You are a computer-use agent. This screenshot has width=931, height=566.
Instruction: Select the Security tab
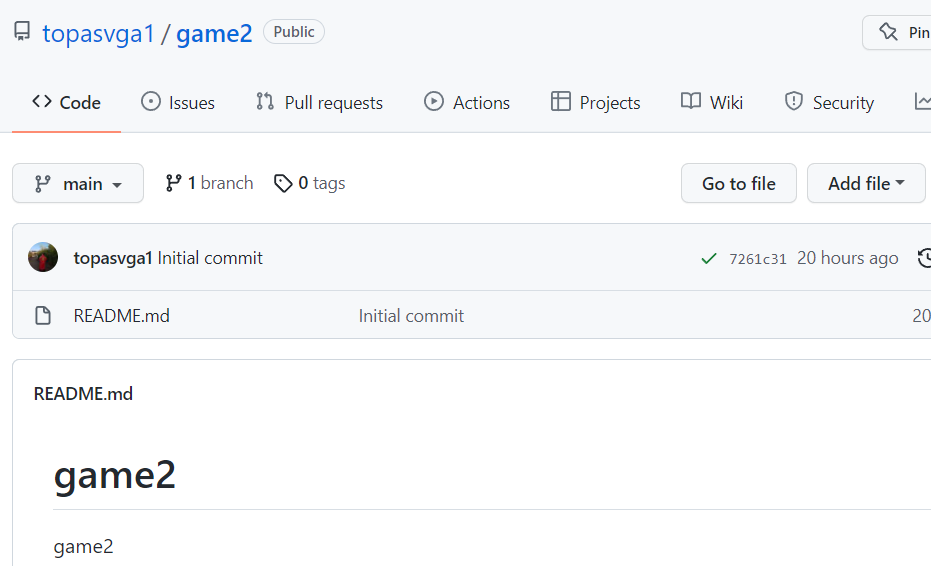(829, 102)
